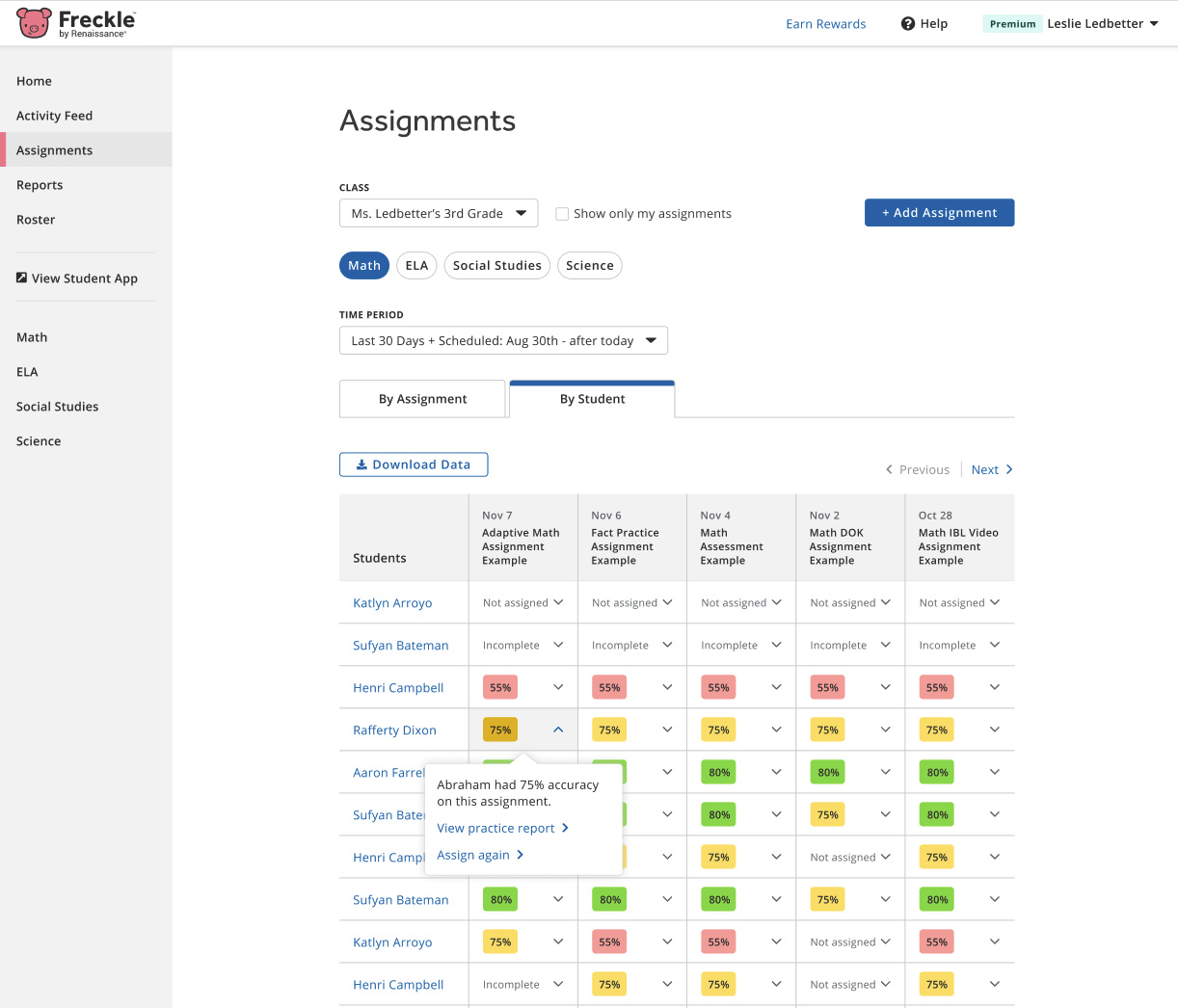Click the arrow next to Assign again
This screenshot has width=1178, height=1008.
pos(518,855)
